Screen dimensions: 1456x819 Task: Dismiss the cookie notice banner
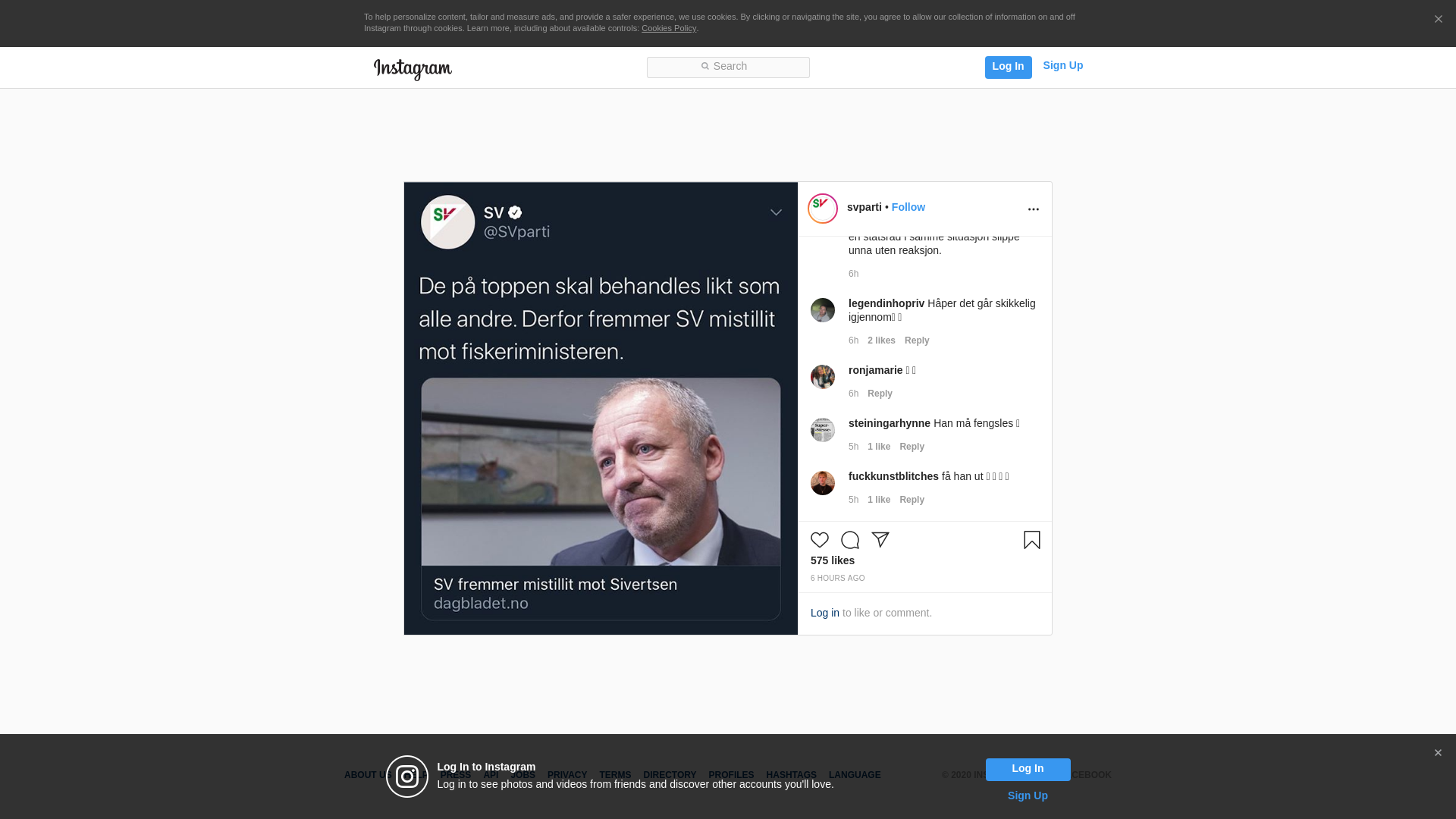coord(1438,20)
